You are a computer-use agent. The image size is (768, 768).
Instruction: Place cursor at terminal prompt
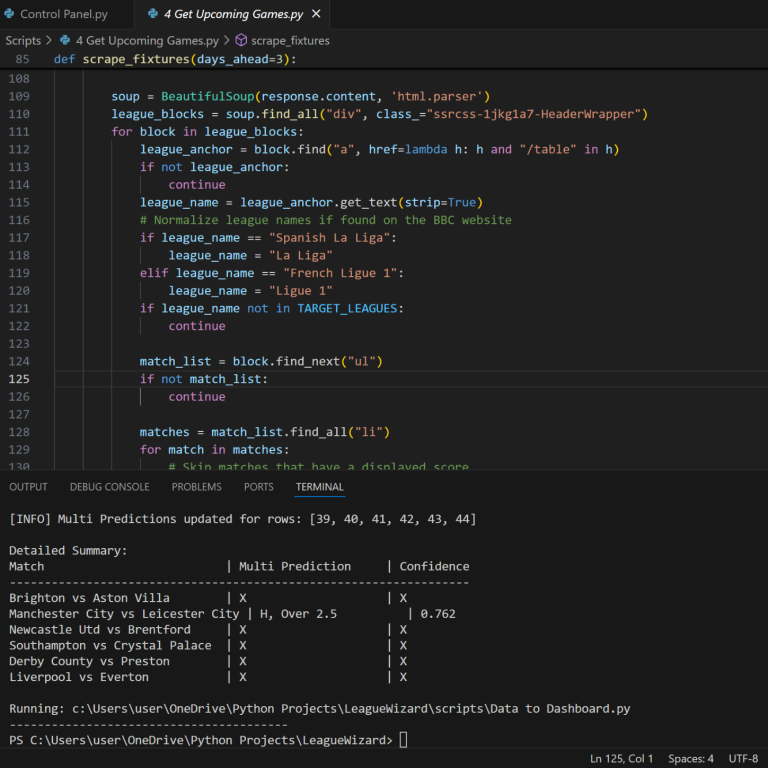point(403,740)
